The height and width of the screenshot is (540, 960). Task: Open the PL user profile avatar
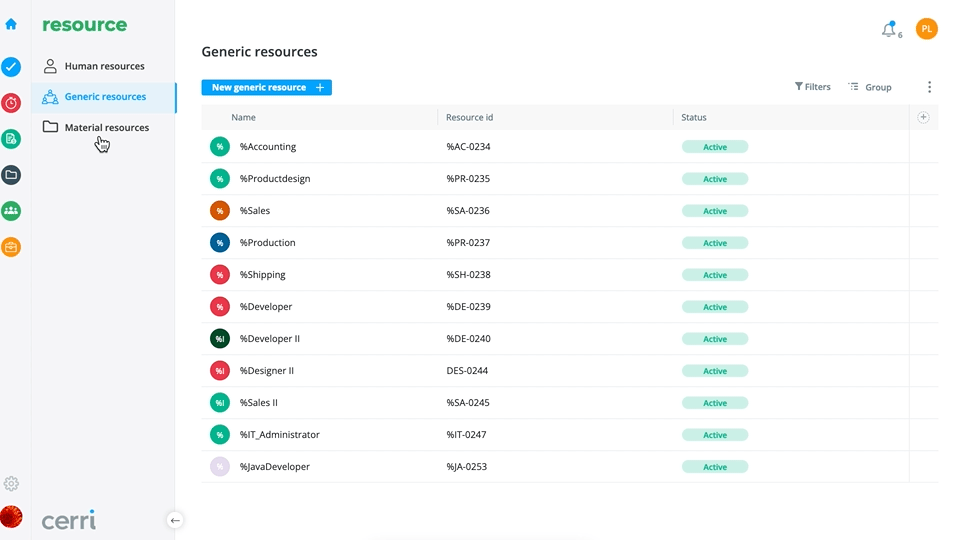pos(926,29)
